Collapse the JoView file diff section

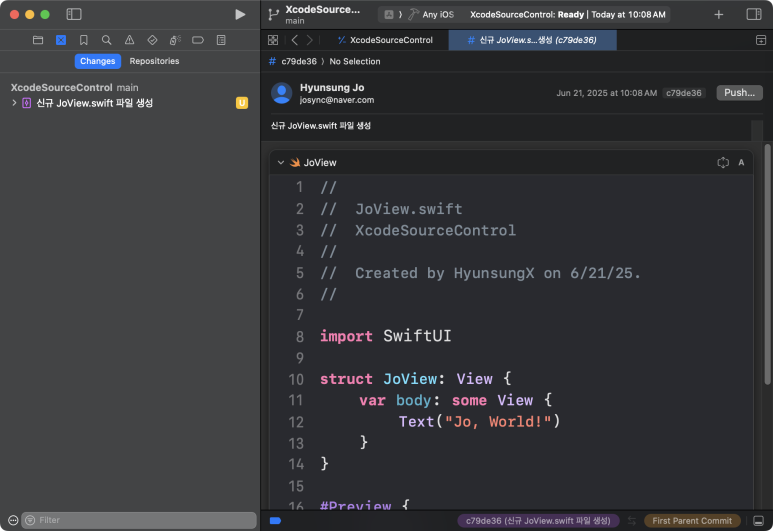281,162
